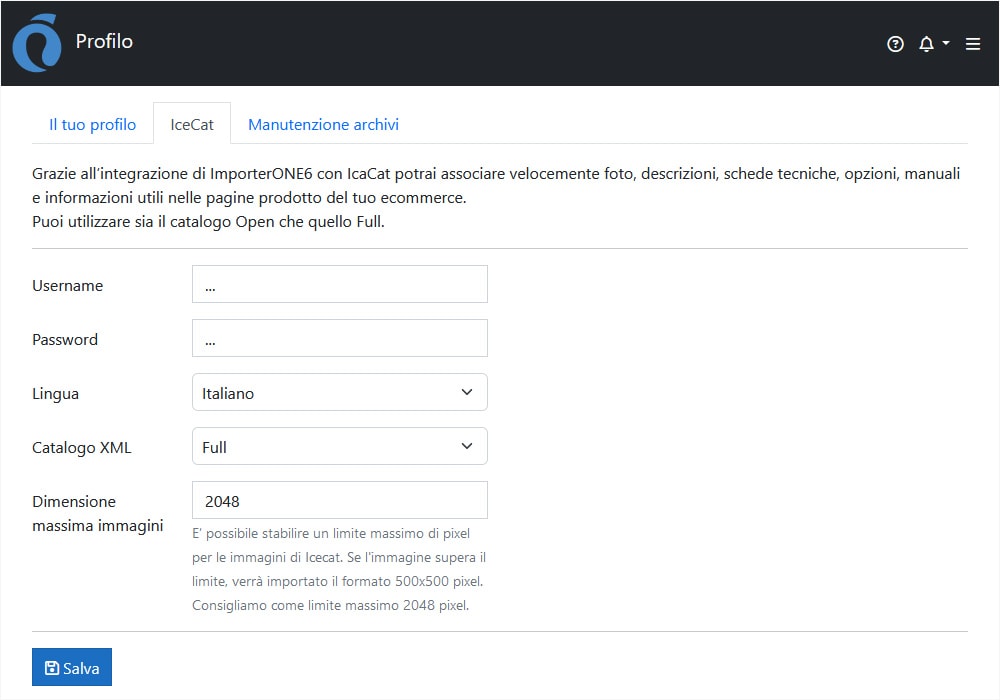Select the IceCat tab
The width and height of the screenshot is (1000, 700).
(192, 124)
